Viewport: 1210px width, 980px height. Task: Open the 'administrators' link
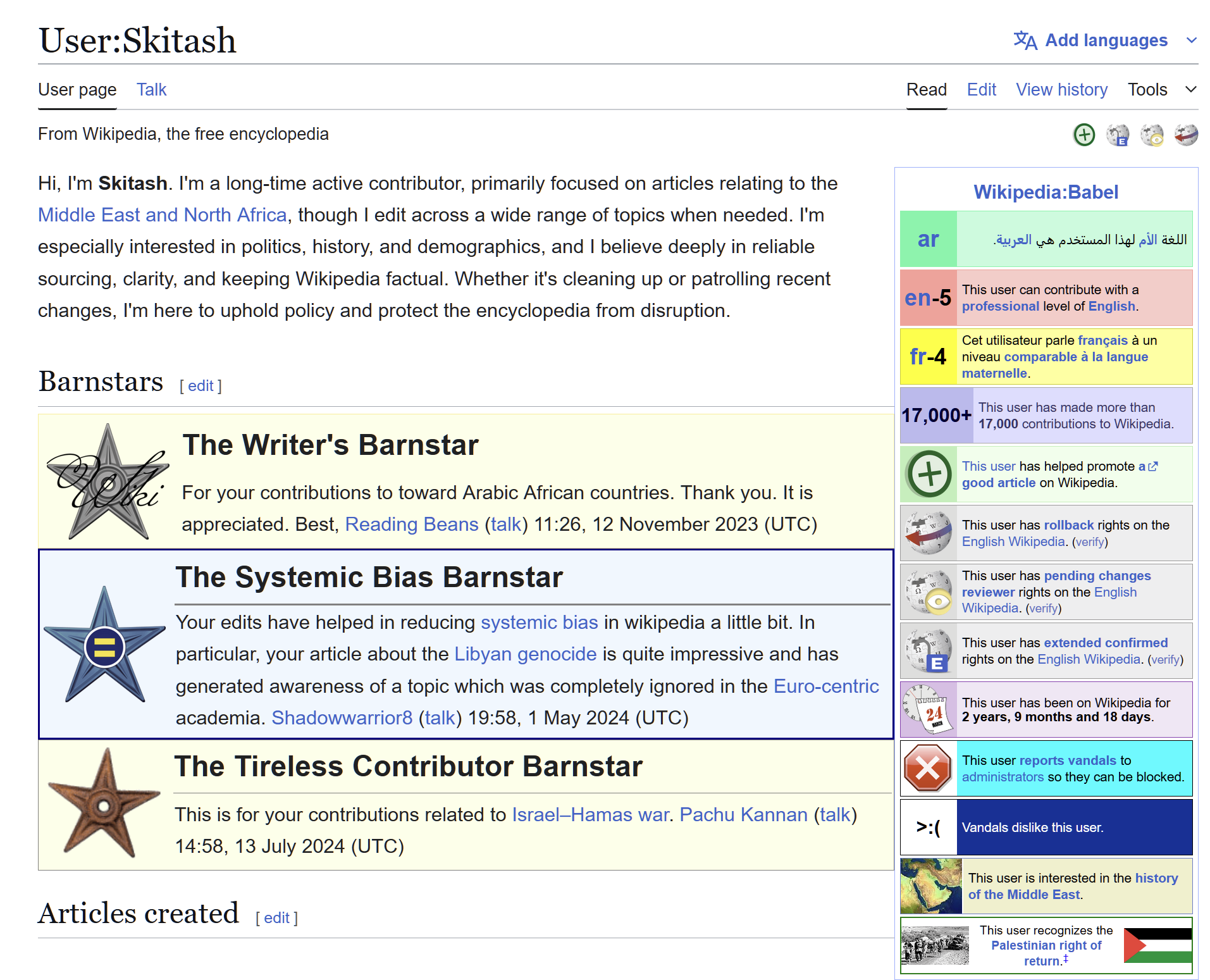pos(1003,777)
